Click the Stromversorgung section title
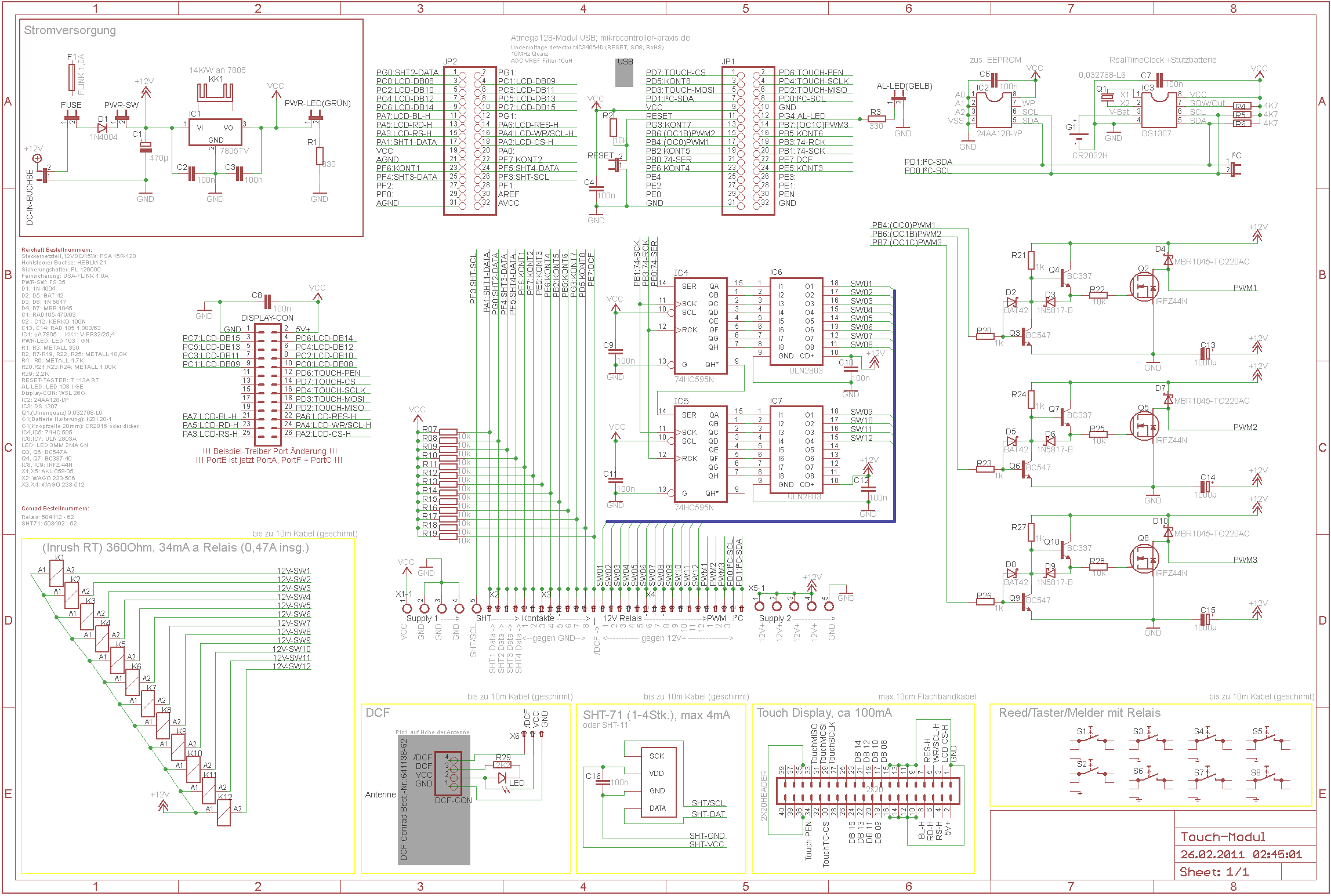 pos(70,30)
